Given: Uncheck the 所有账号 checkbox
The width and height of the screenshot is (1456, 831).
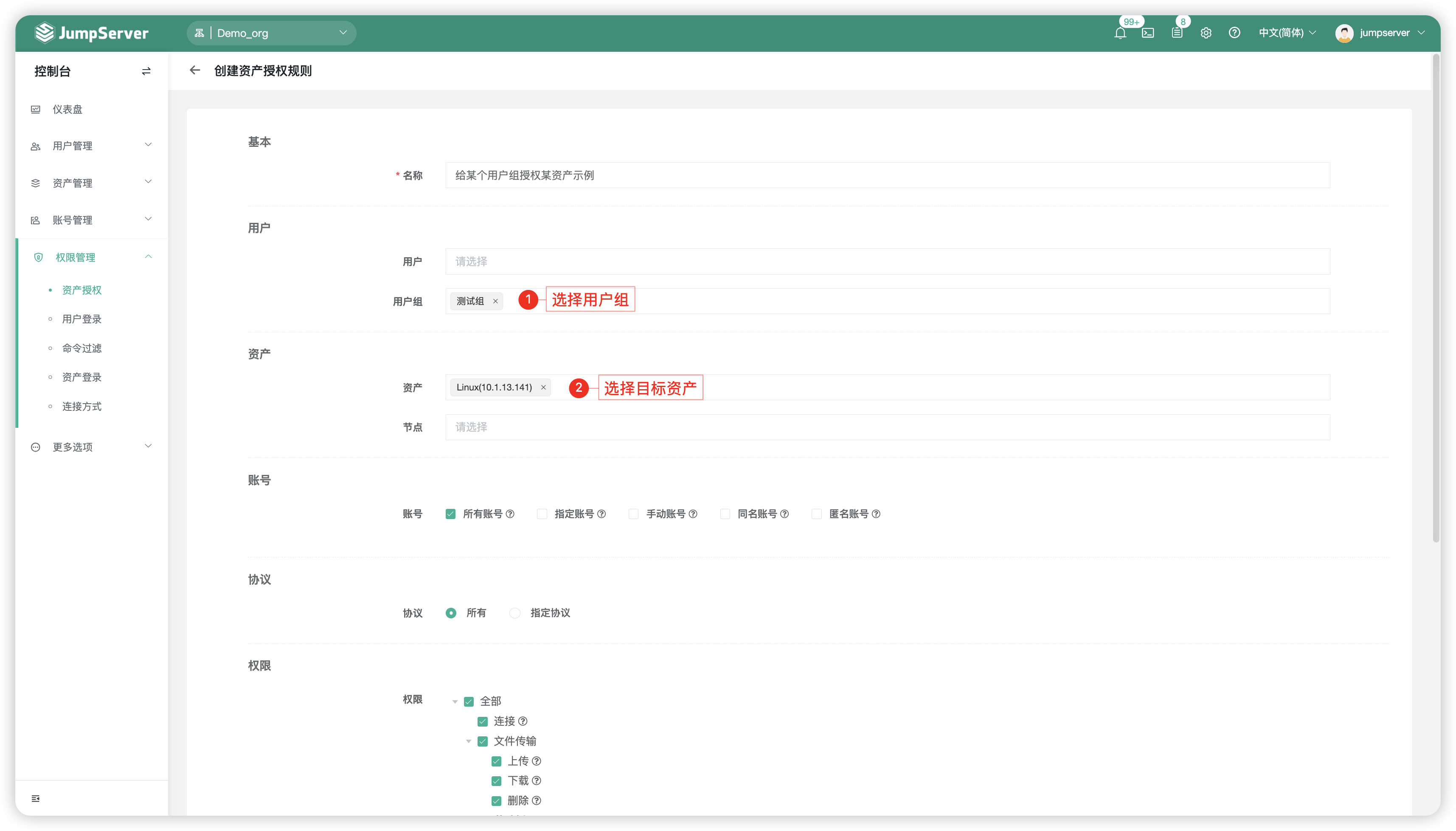Looking at the screenshot, I should [x=450, y=514].
